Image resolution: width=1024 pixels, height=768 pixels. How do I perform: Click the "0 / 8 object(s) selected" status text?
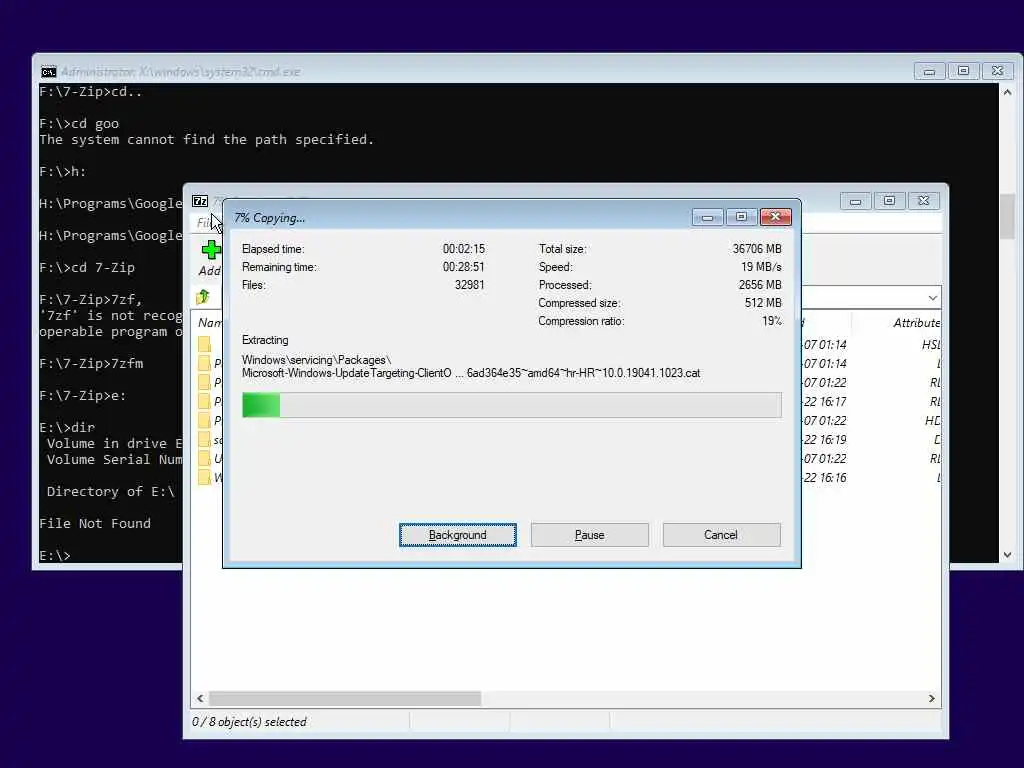point(249,722)
